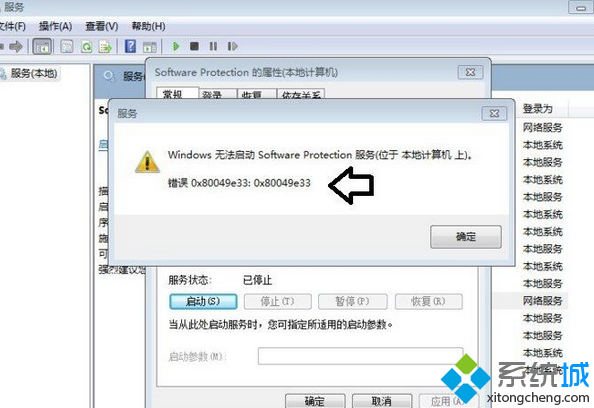The image size is (594, 408).
Task: Open the 查看(V) menu
Action: (x=102, y=26)
